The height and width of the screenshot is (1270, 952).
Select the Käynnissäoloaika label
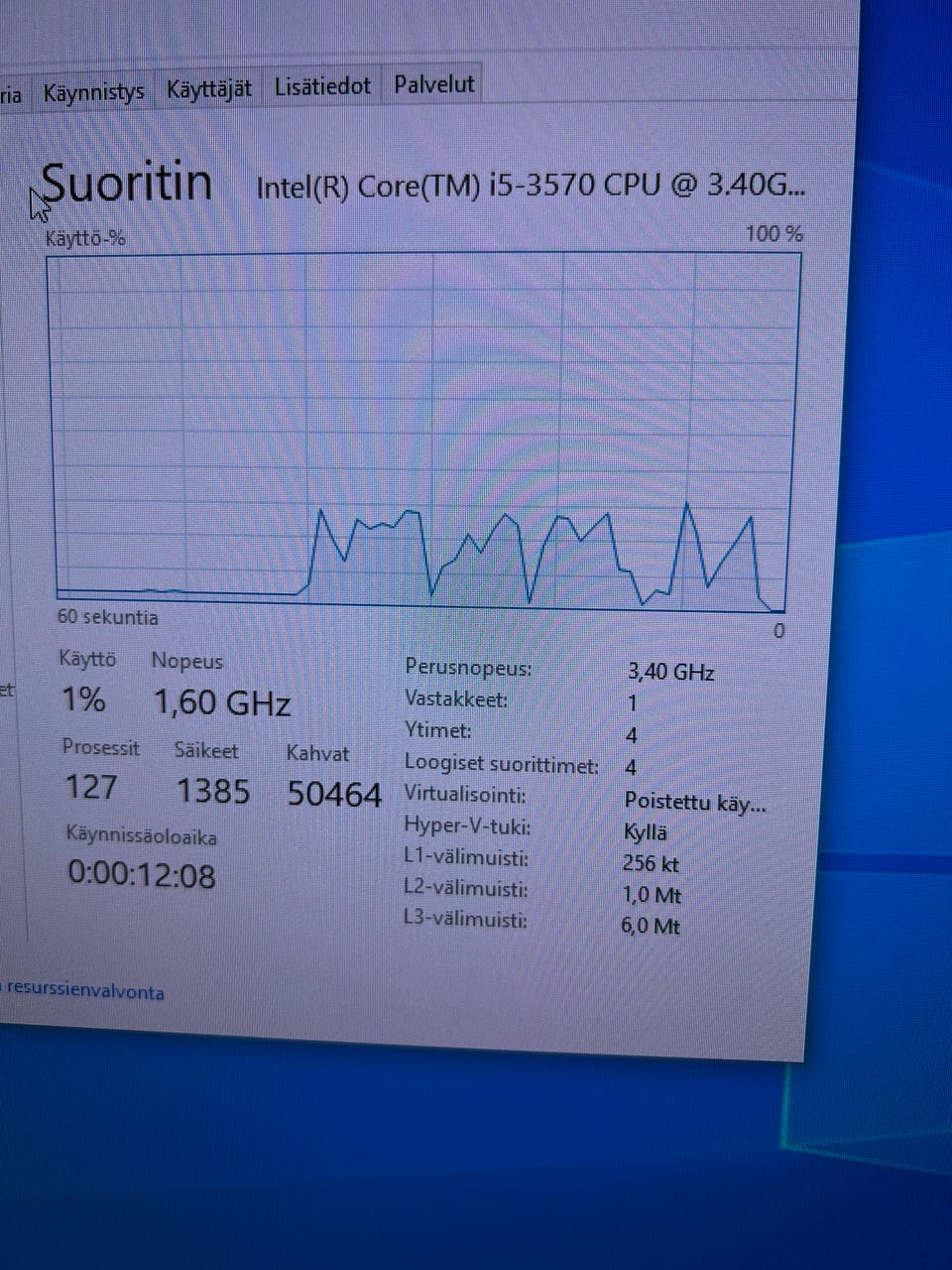click(142, 836)
